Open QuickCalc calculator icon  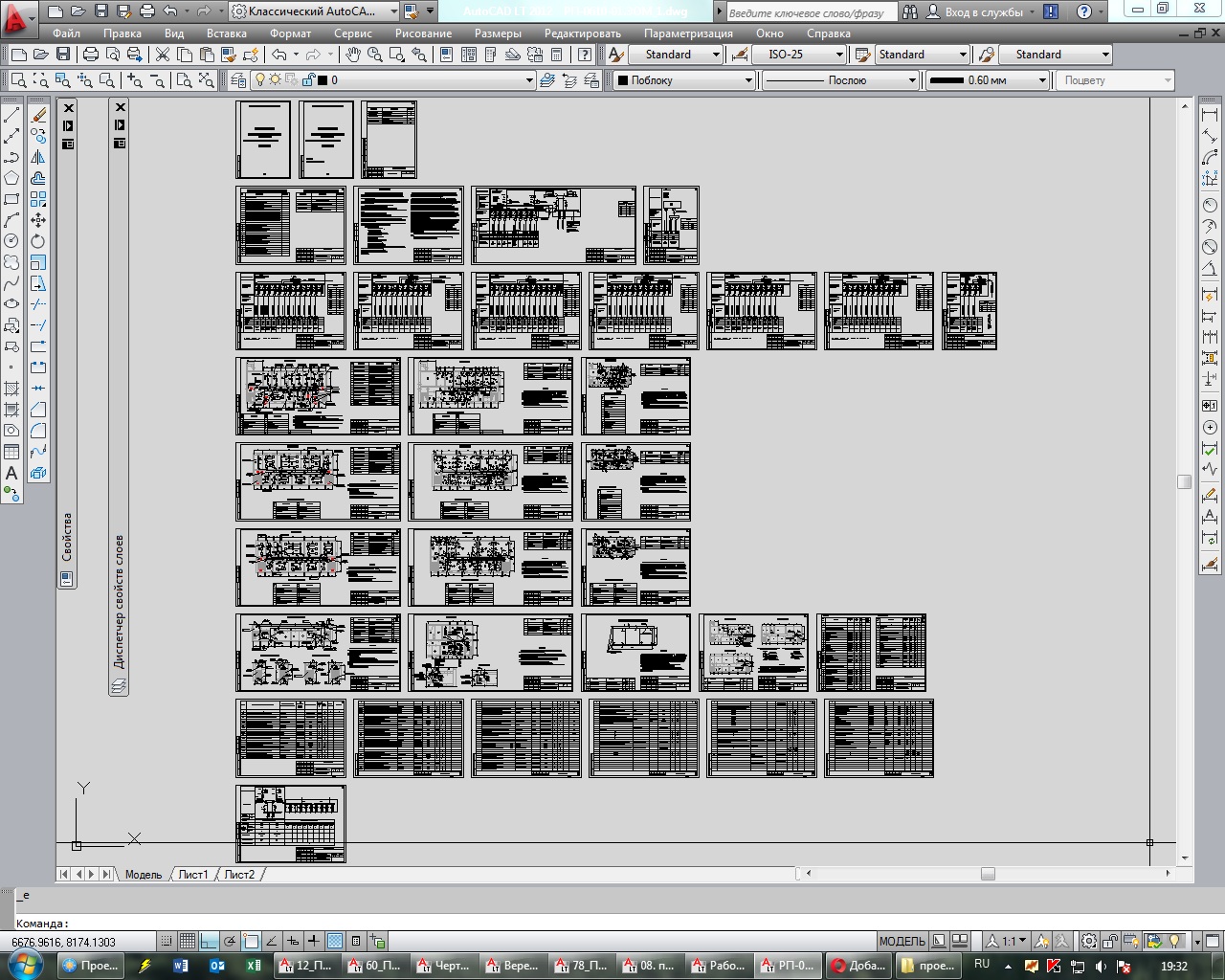(556, 55)
